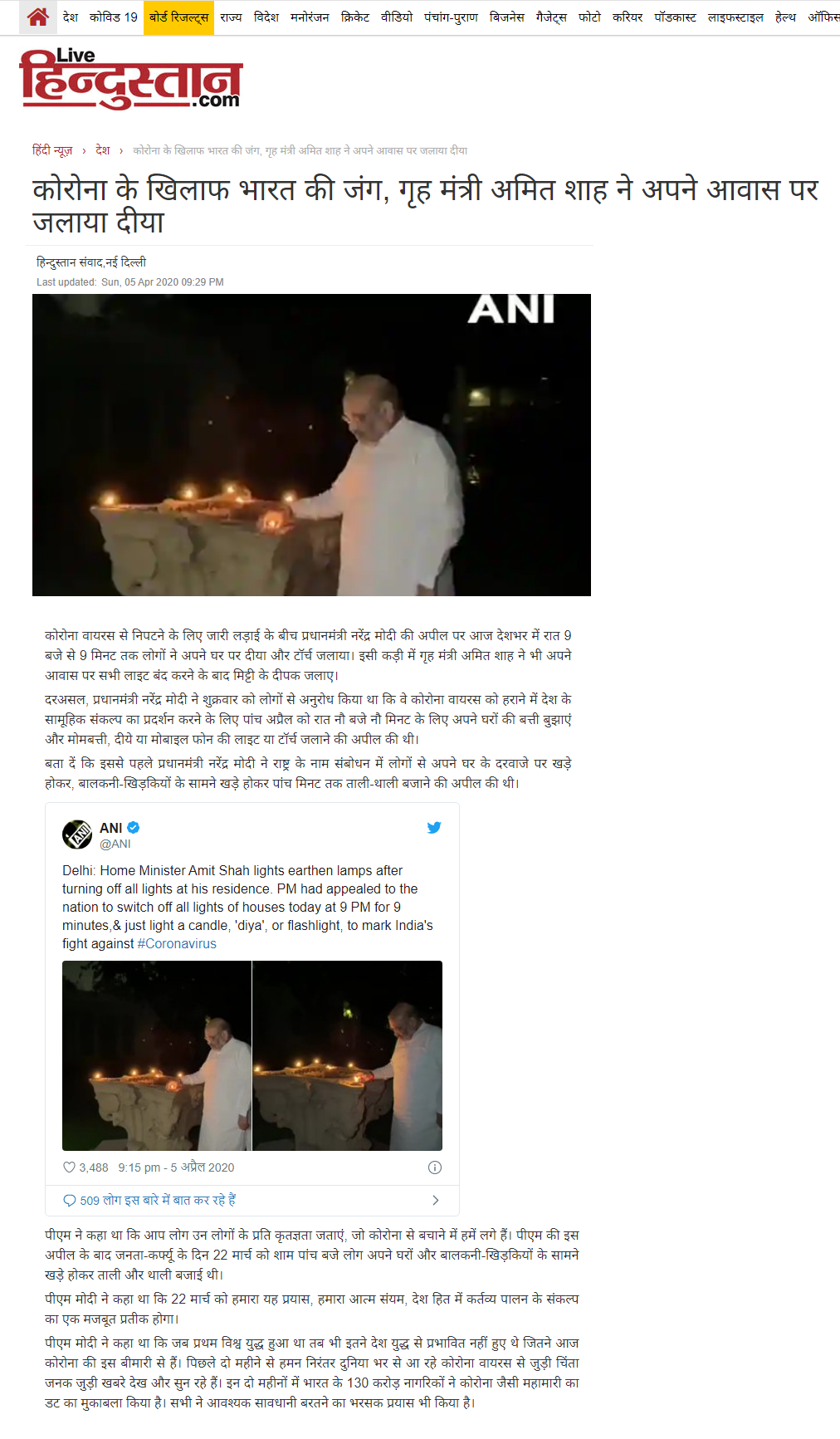This screenshot has width=840, height=1439.
Task: Open the Live Hindustan logo
Action: pyautogui.click(x=131, y=80)
